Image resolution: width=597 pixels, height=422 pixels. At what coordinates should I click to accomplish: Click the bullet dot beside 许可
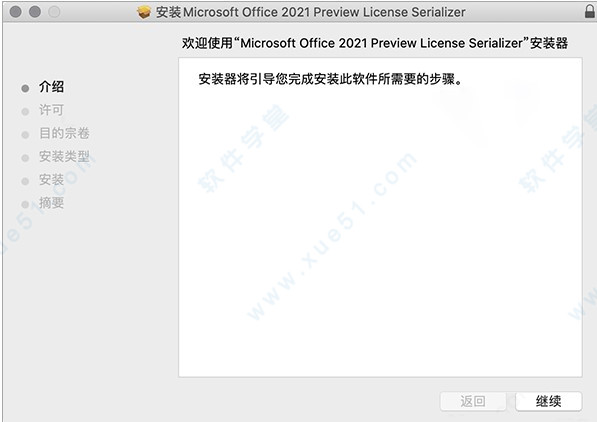coord(25,112)
